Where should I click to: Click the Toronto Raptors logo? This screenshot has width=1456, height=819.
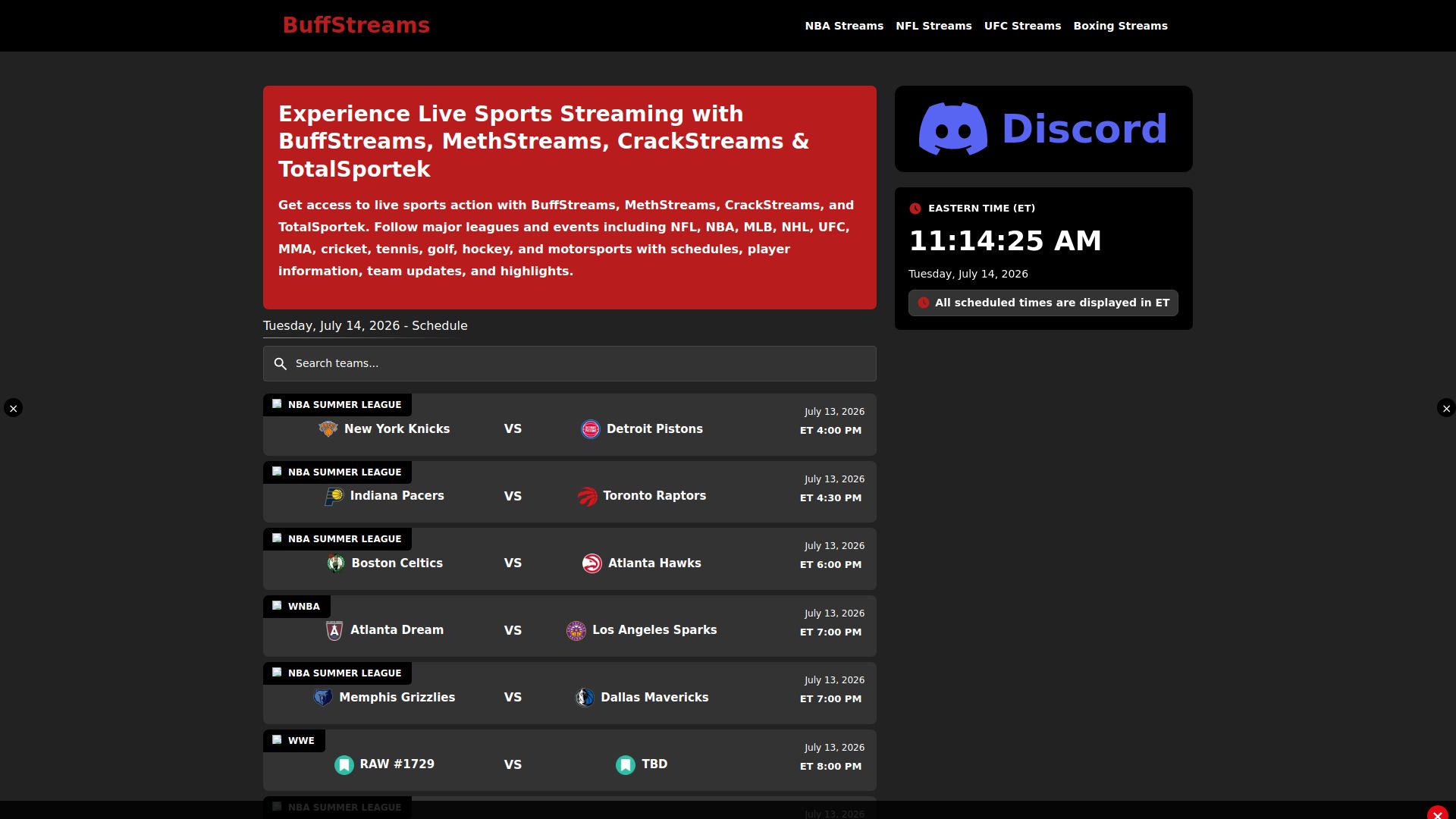(587, 496)
